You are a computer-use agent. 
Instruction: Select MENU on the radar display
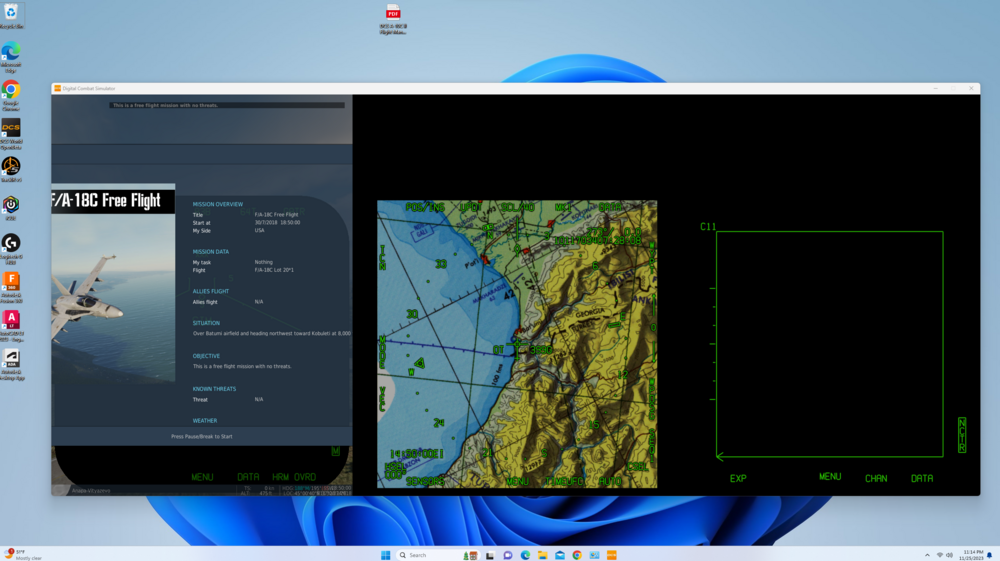(830, 477)
